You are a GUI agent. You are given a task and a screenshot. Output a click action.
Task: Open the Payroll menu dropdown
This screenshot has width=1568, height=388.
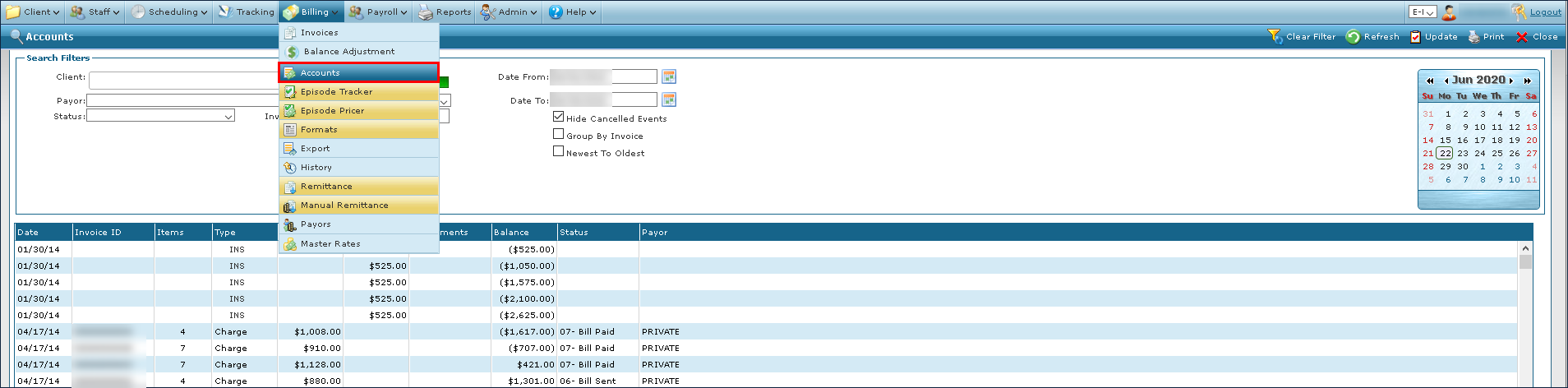pos(377,12)
